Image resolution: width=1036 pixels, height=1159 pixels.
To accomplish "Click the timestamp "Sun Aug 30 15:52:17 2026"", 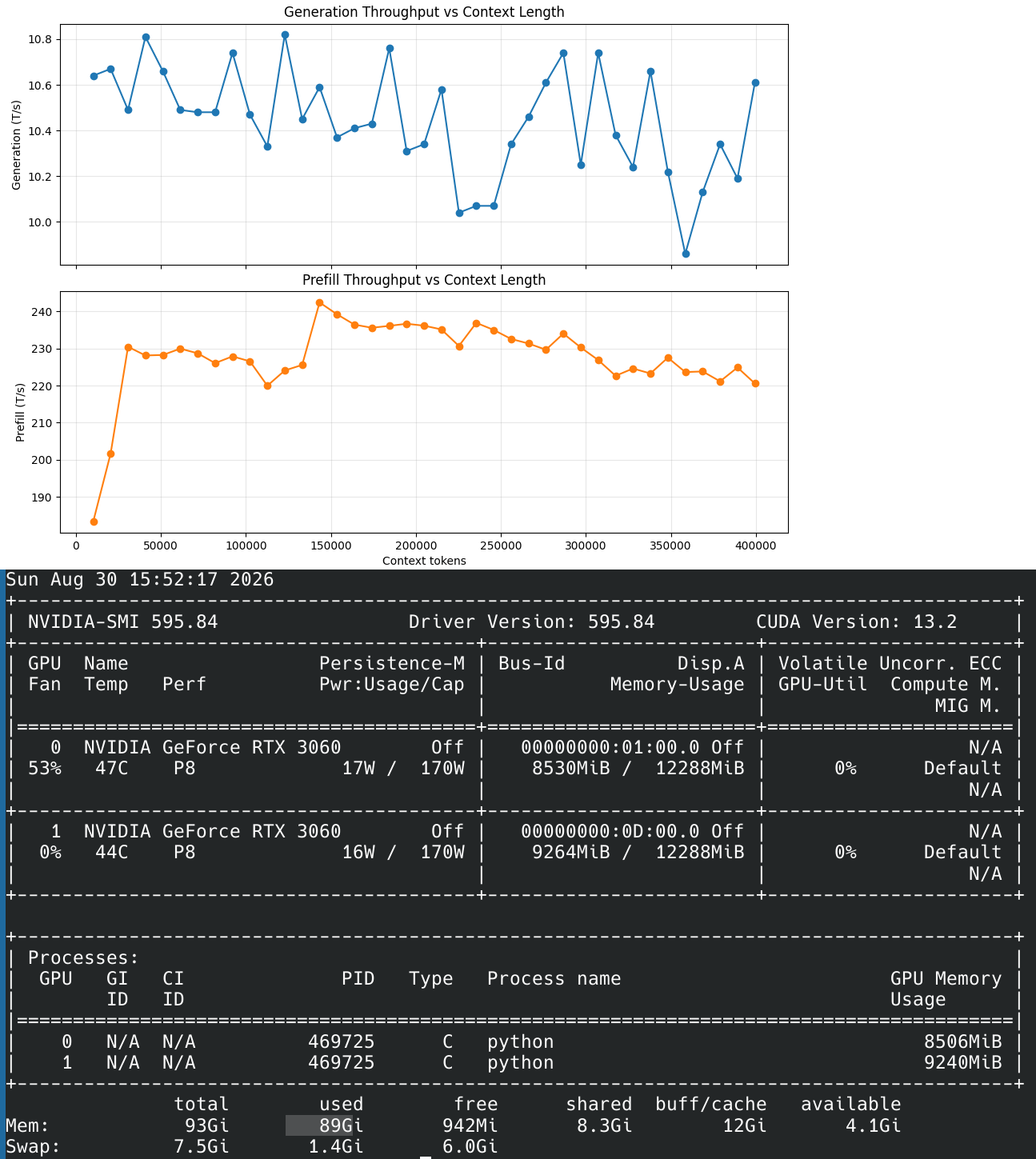I will [140, 579].
